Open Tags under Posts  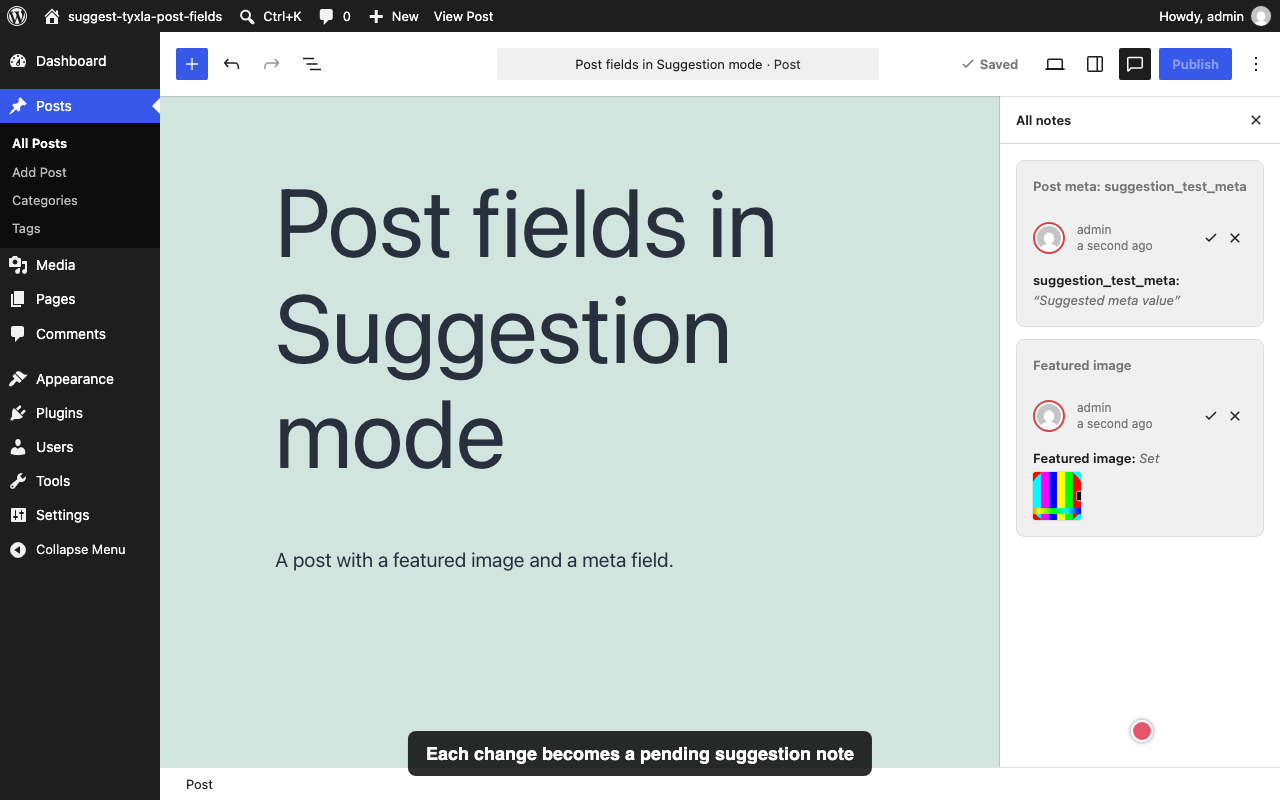(26, 228)
